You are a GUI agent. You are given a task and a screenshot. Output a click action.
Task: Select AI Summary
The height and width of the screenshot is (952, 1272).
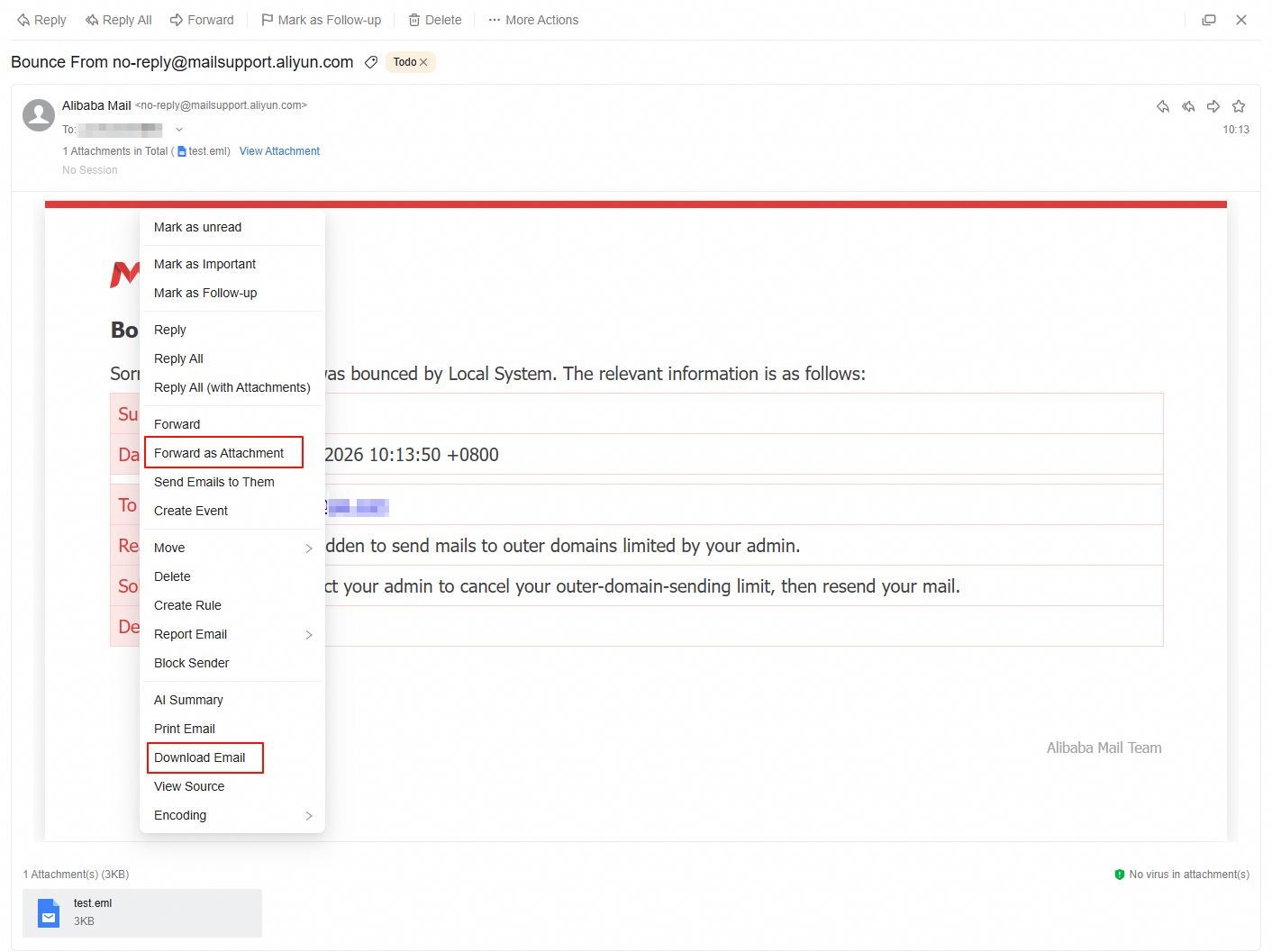tap(232, 700)
